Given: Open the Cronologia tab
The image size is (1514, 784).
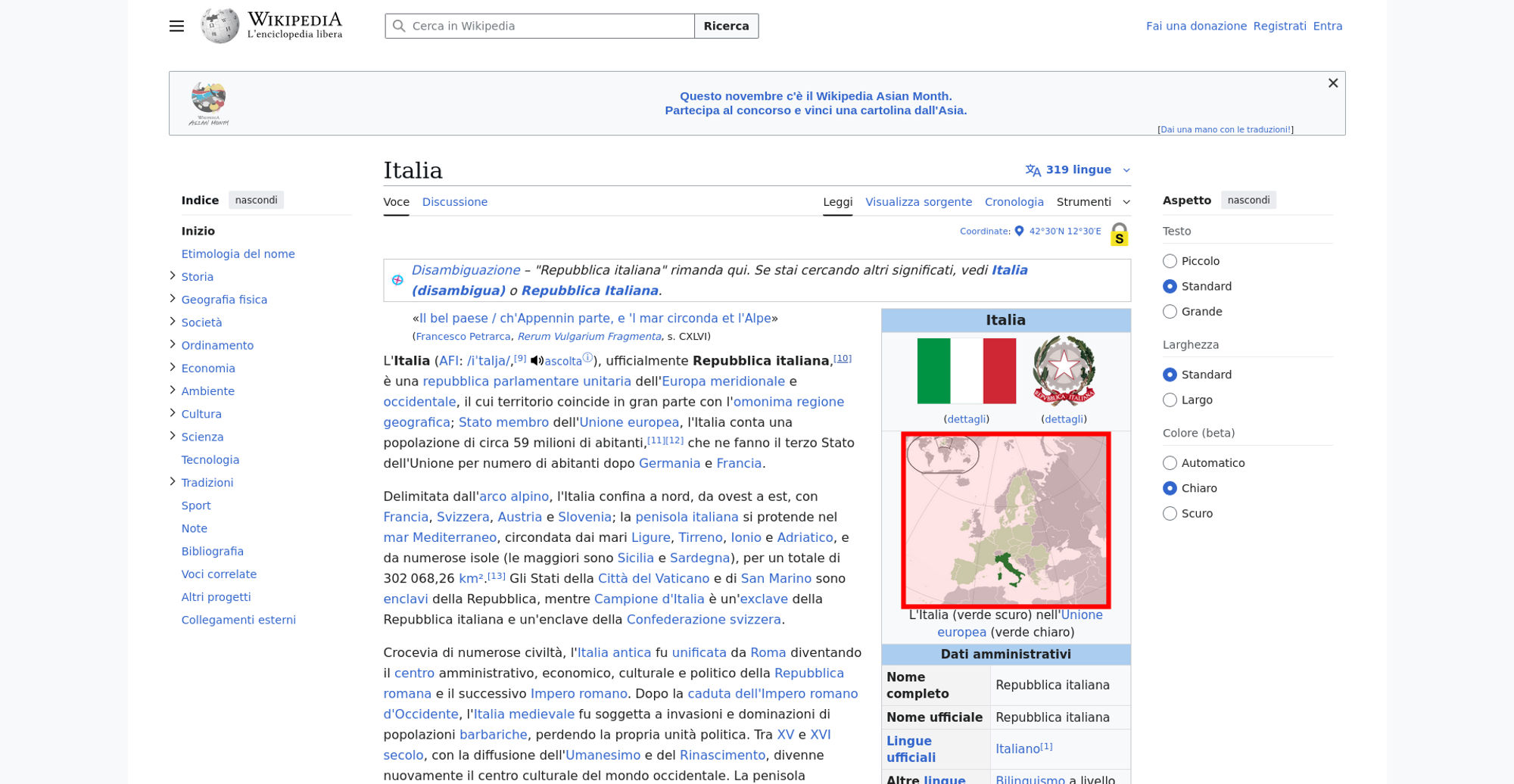Looking at the screenshot, I should tap(1014, 201).
